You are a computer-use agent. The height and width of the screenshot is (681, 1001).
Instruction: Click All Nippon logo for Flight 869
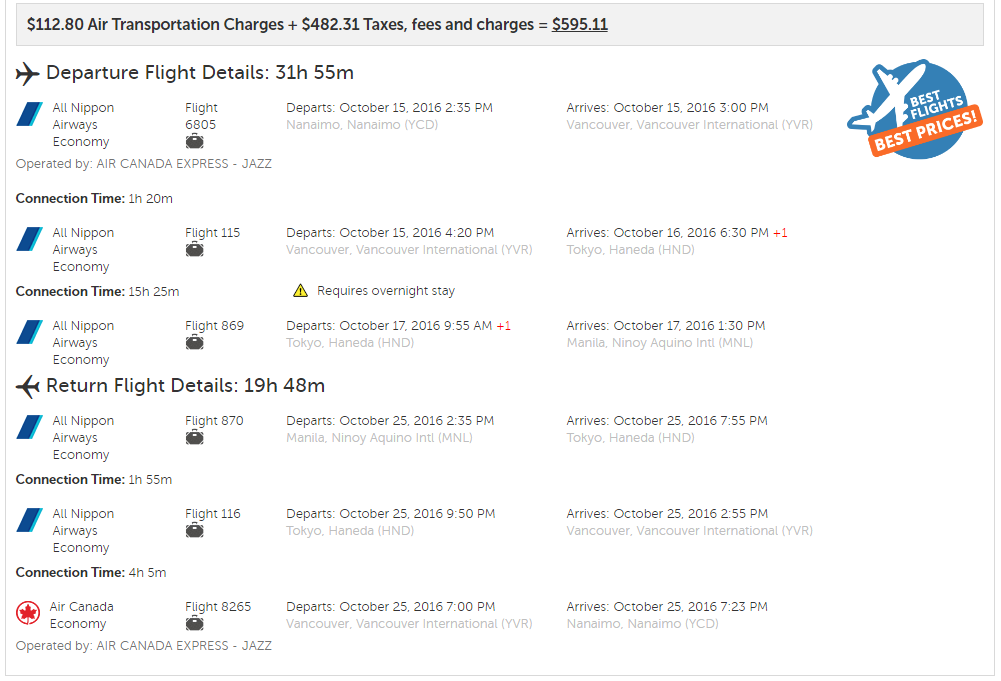point(29,333)
